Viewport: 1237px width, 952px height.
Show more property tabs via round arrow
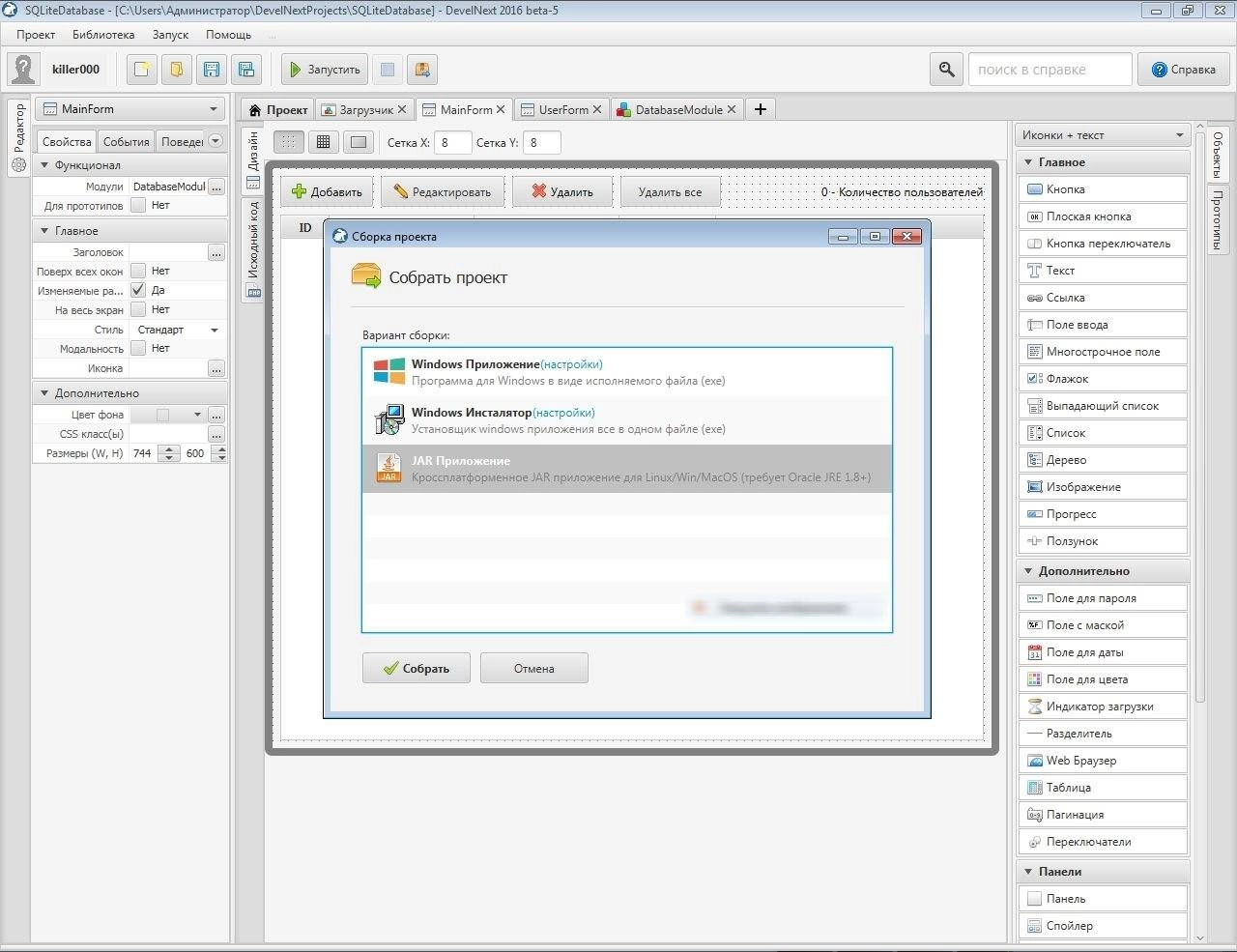[216, 141]
